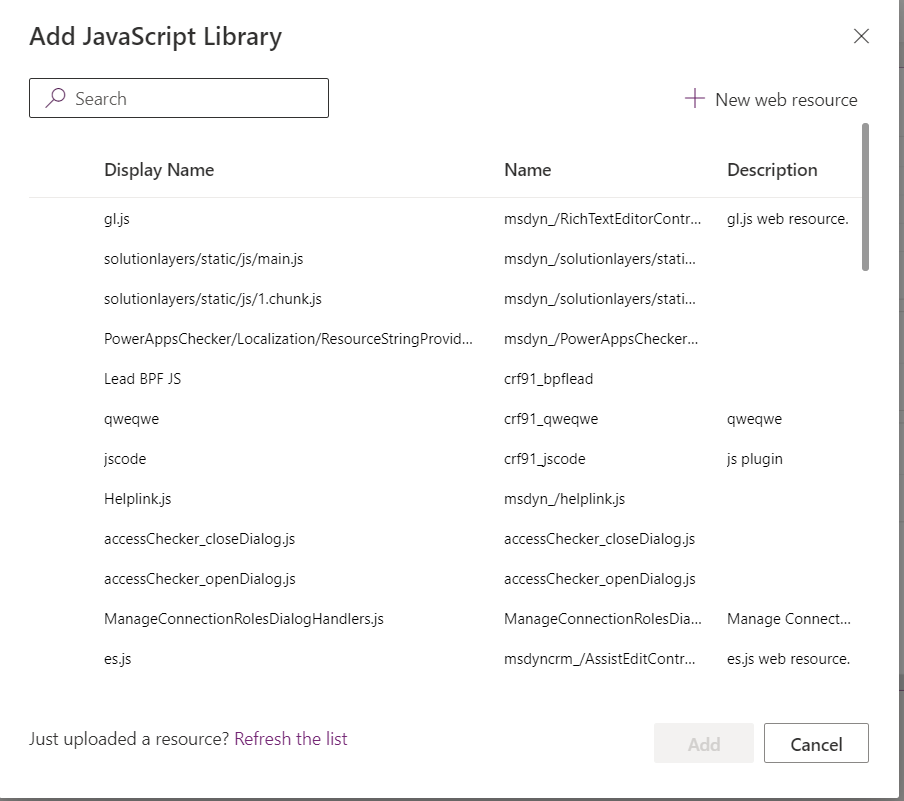The image size is (904, 801).
Task: Sort by the Description column header
Action: tap(771, 170)
